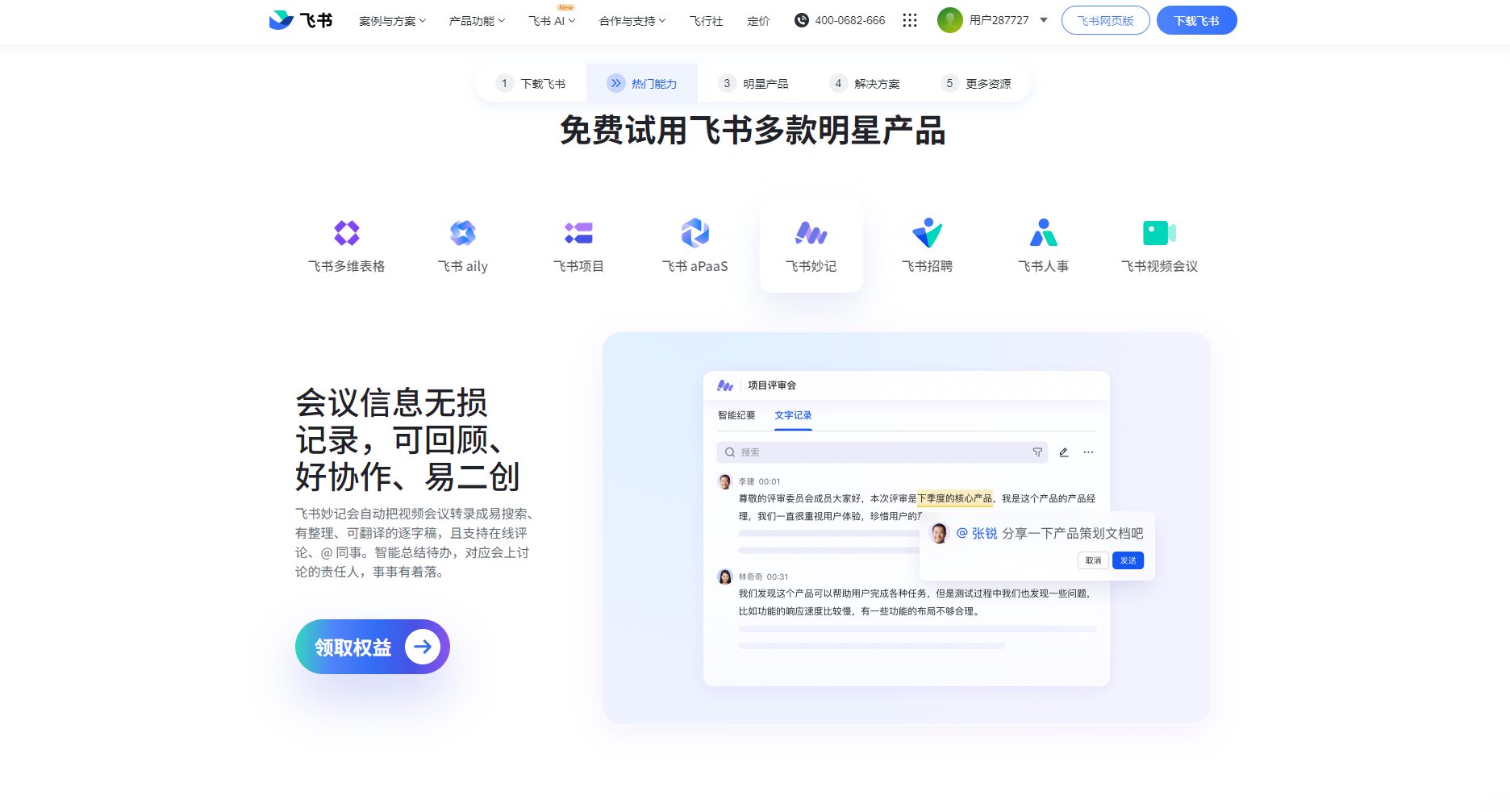Click the green user avatar
The width and height of the screenshot is (1510, 812).
pos(950,20)
